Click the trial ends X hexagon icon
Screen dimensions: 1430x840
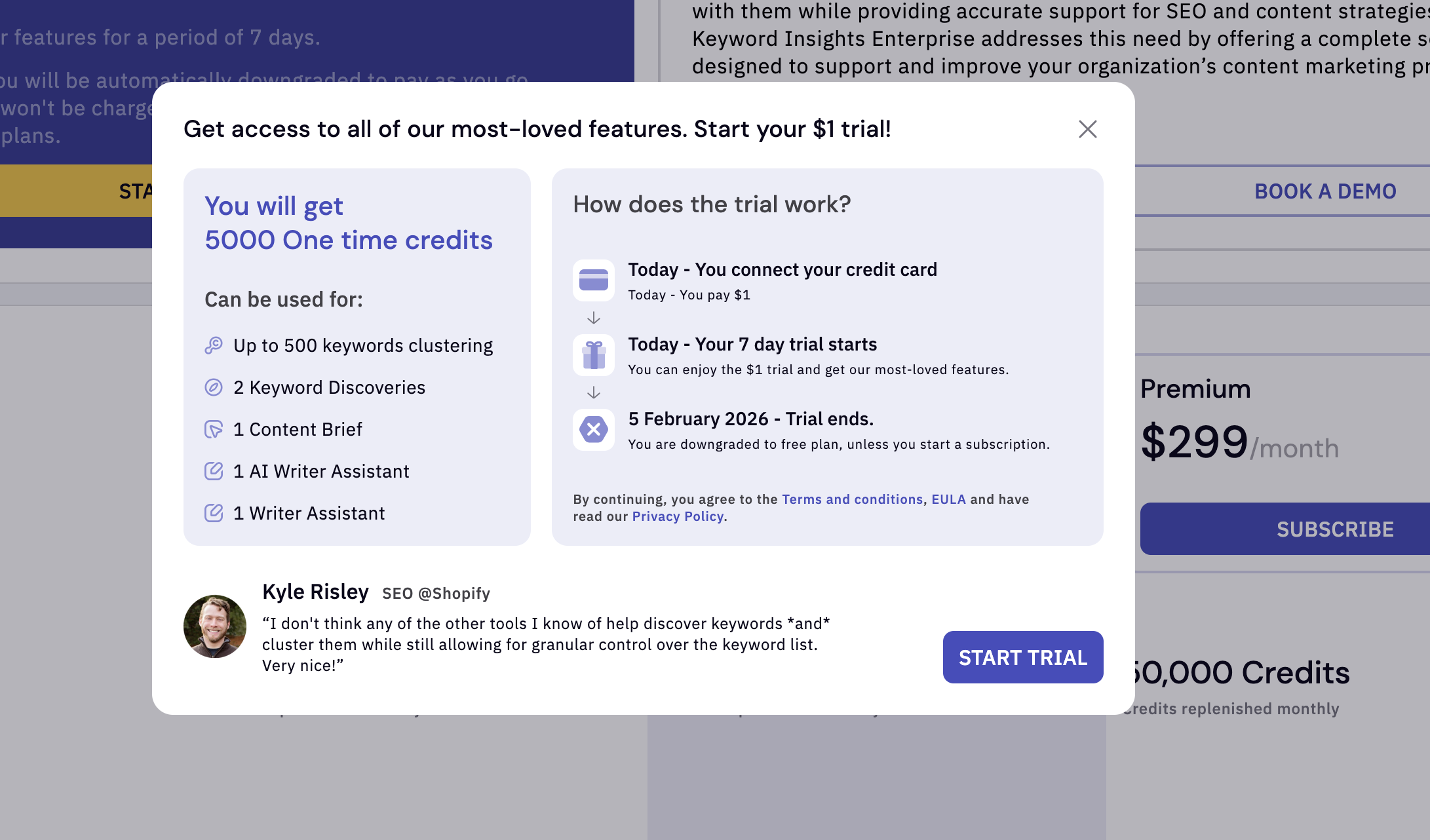tap(594, 430)
